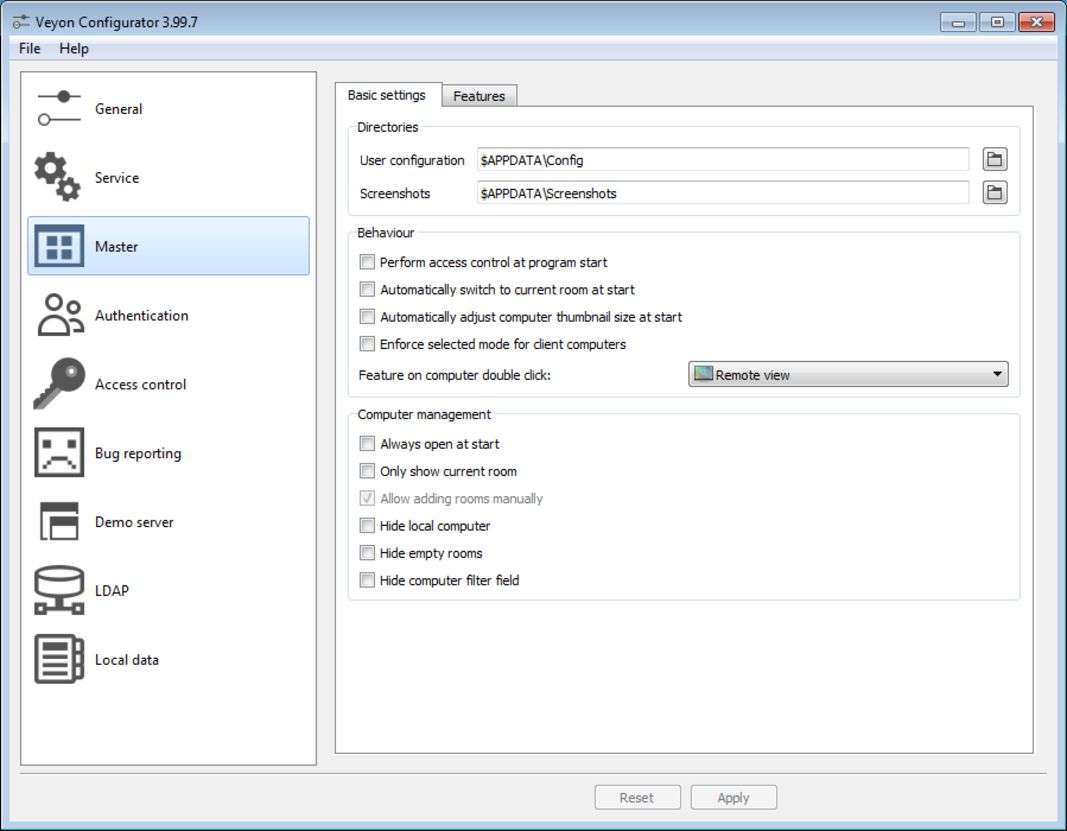Open the Bug reporting sad-face icon
1067x831 pixels.
click(x=59, y=453)
